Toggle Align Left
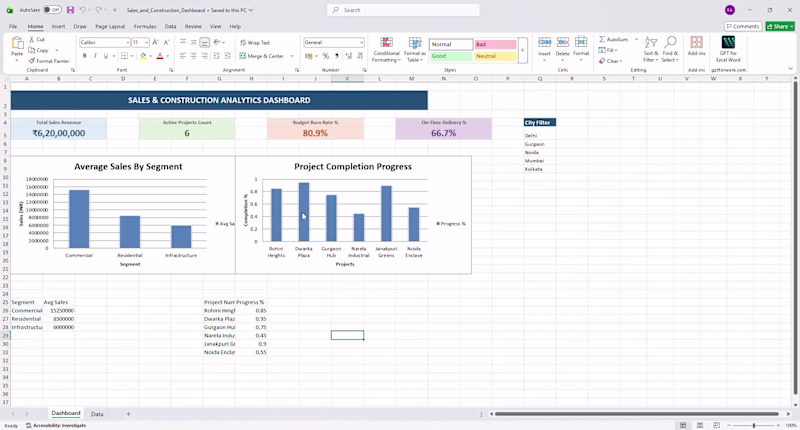The image size is (800, 430). pyautogui.click(x=183, y=56)
